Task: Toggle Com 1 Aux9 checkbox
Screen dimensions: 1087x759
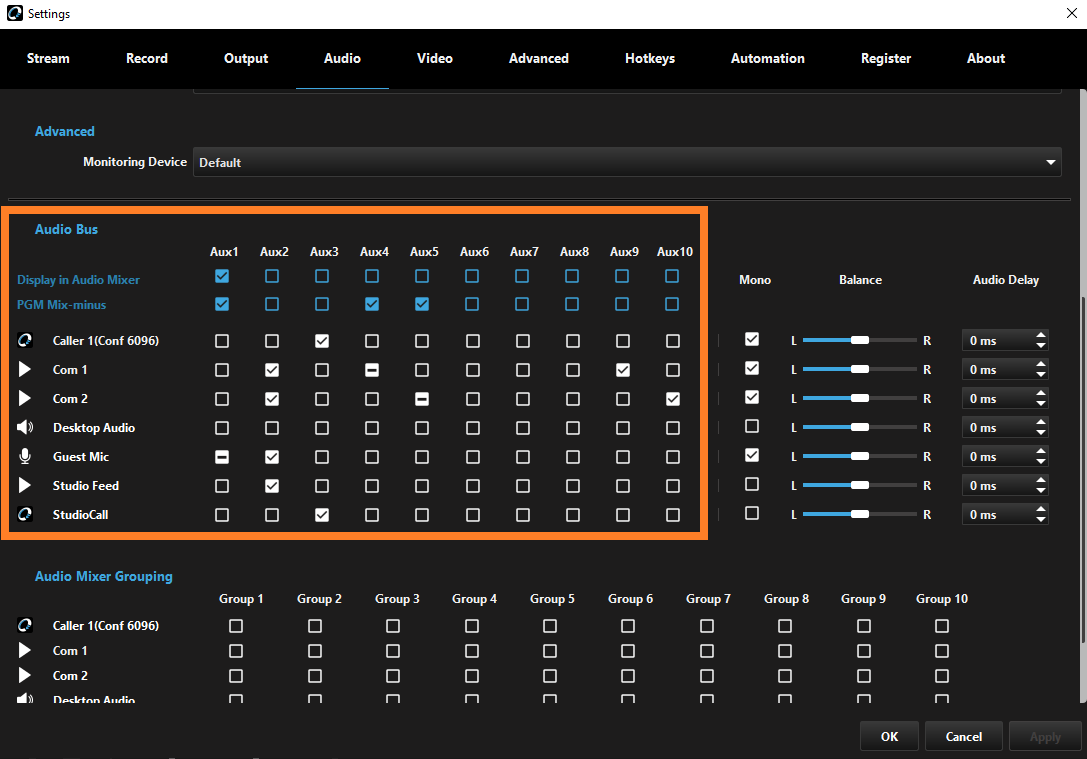Action: pos(623,370)
